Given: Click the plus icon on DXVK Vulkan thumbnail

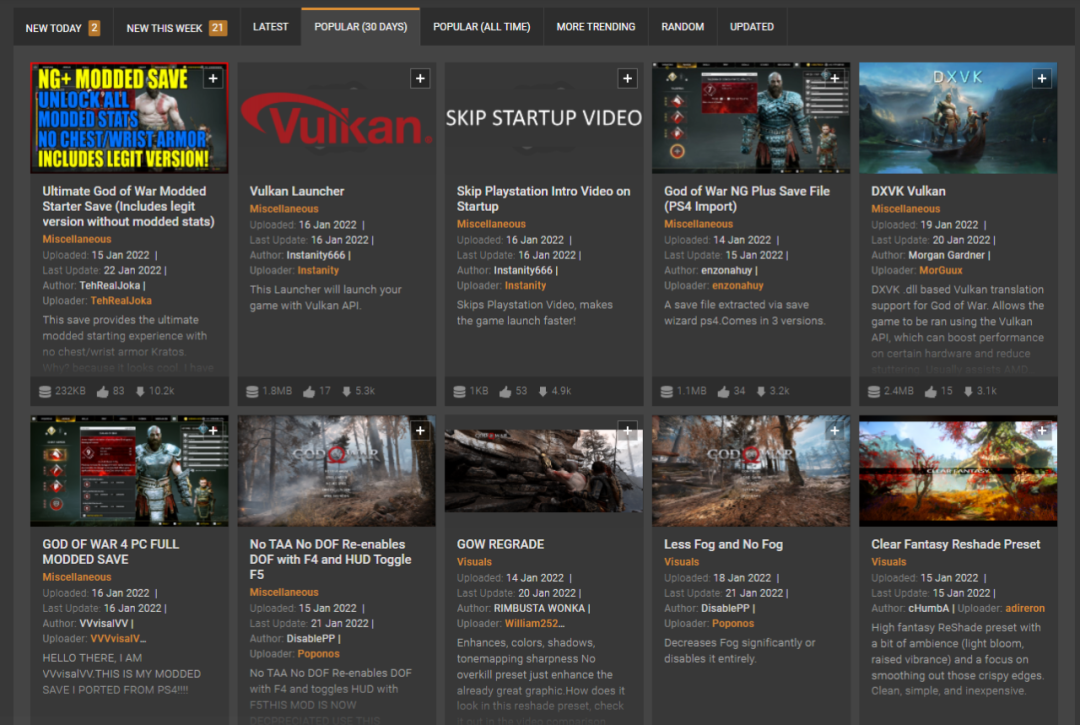Looking at the screenshot, I should [x=1042, y=79].
